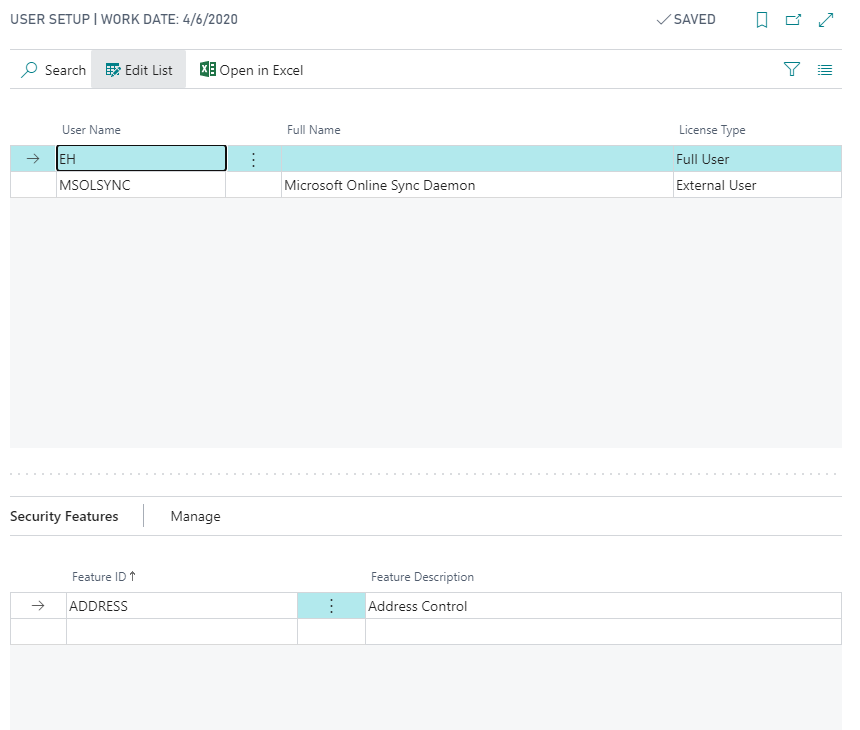Select the EH row arrow indicator
This screenshot has height=730, width=860.
[33, 159]
